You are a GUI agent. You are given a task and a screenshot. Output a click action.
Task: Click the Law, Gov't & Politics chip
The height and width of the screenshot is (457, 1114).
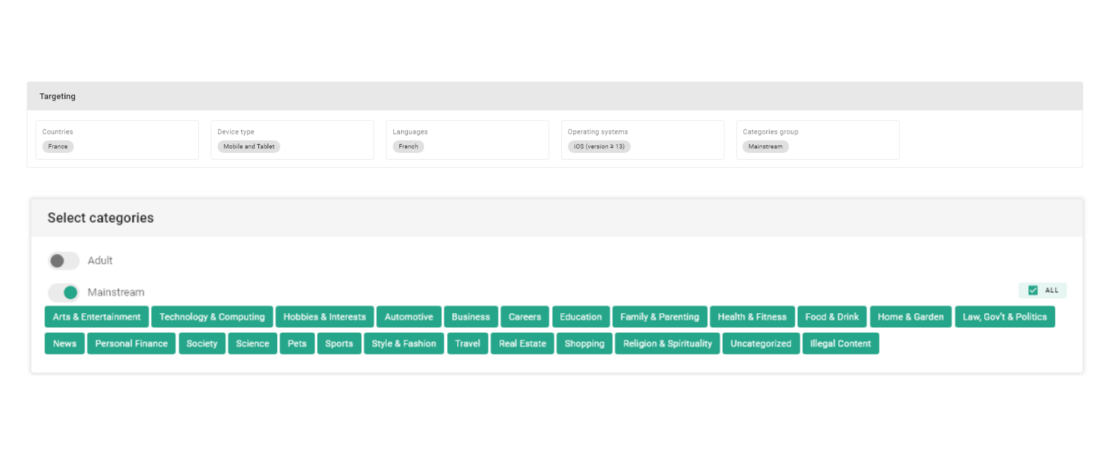tap(1004, 317)
